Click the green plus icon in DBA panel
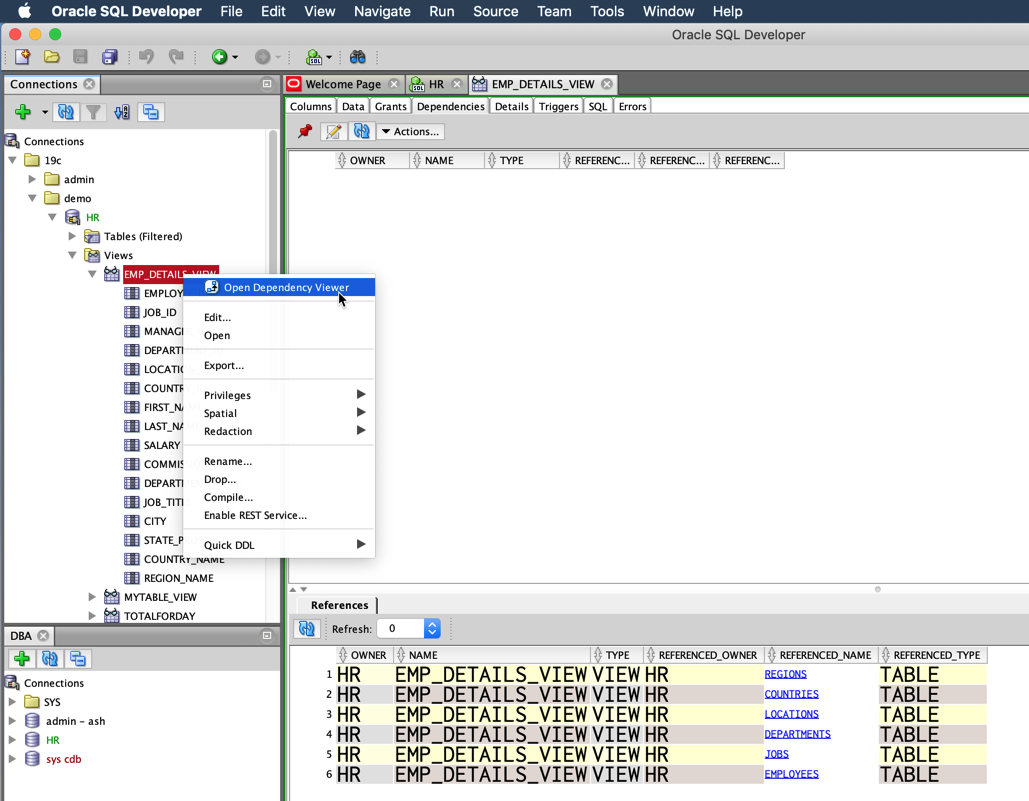This screenshot has width=1029, height=801. [x=22, y=659]
